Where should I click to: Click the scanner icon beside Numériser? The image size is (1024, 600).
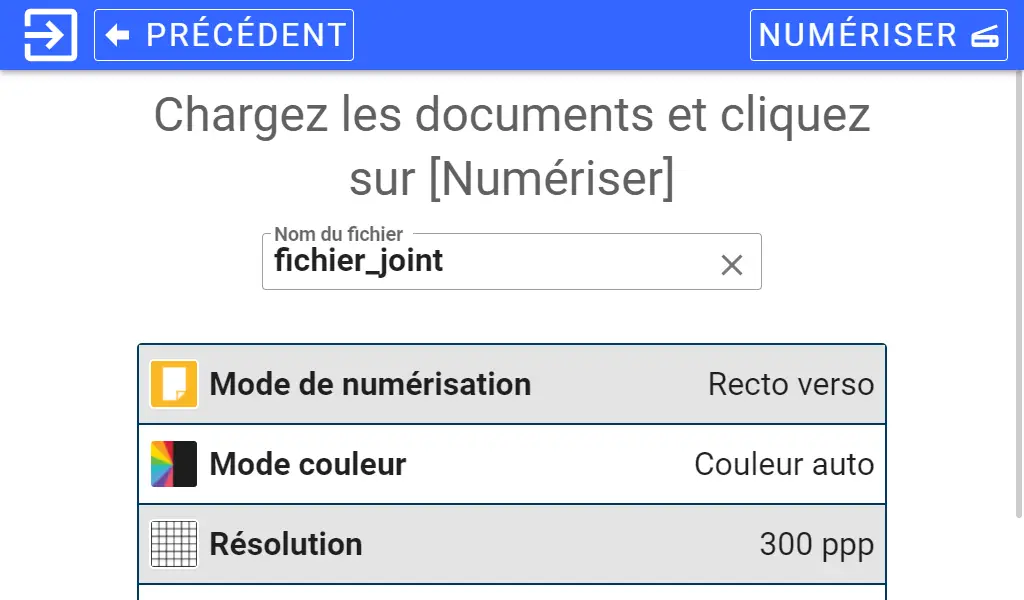(x=985, y=35)
